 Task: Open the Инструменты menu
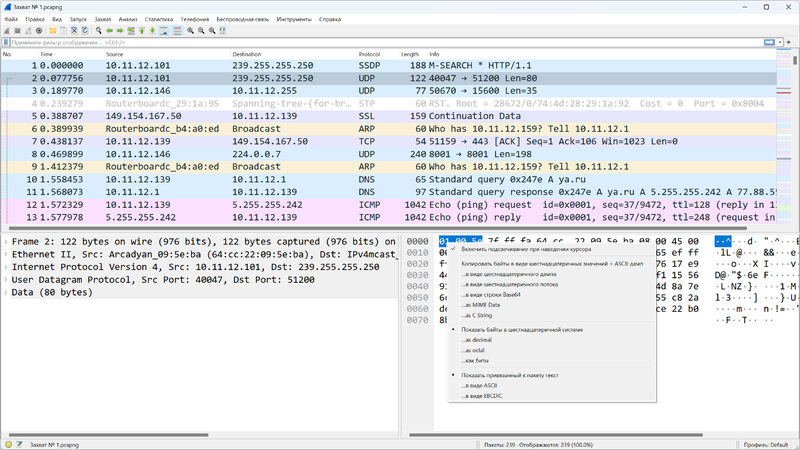click(294, 19)
